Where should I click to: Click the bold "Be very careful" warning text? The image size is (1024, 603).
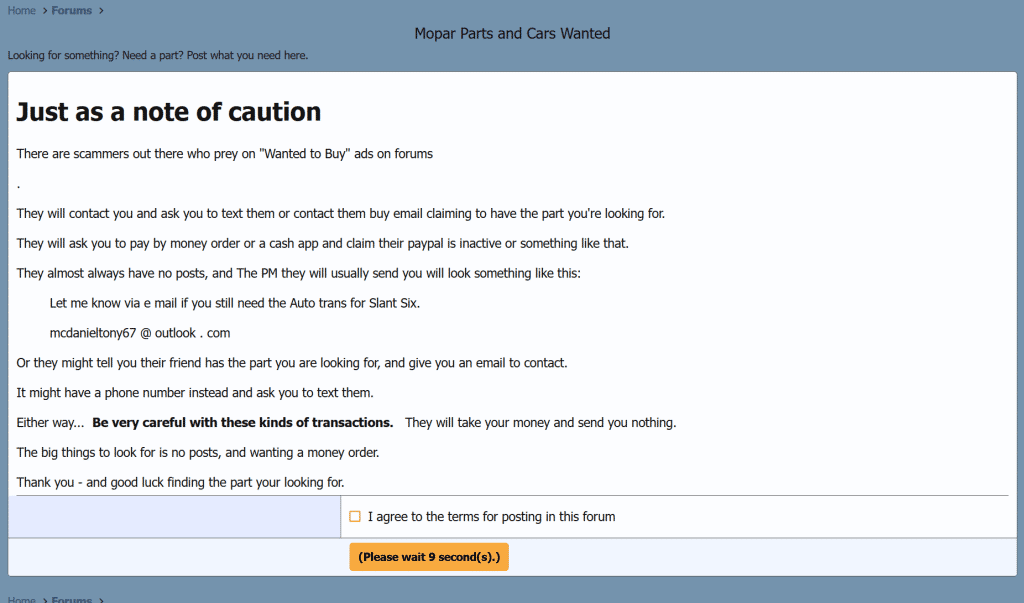(243, 423)
